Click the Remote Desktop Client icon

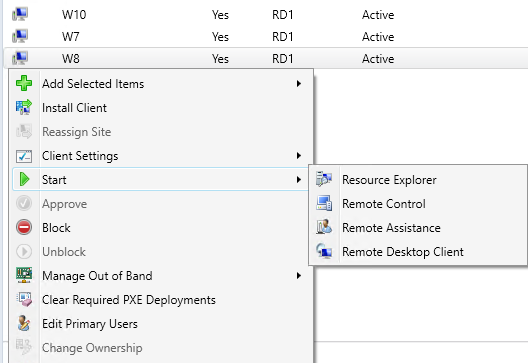(324, 252)
